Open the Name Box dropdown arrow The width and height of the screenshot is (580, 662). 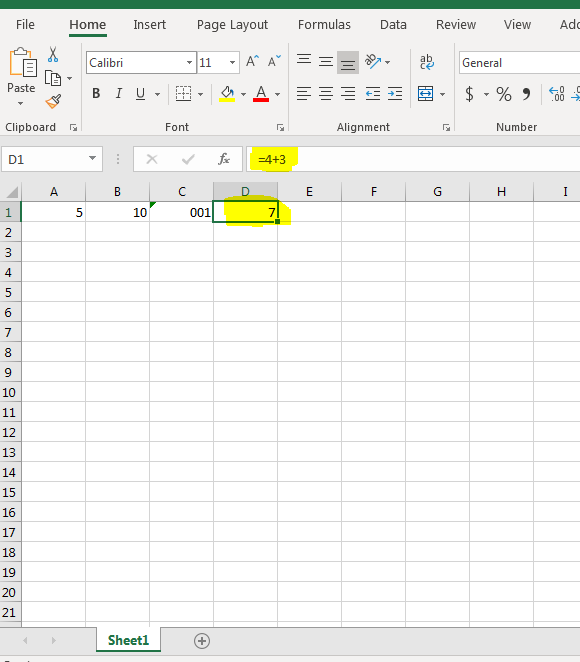(x=92, y=159)
